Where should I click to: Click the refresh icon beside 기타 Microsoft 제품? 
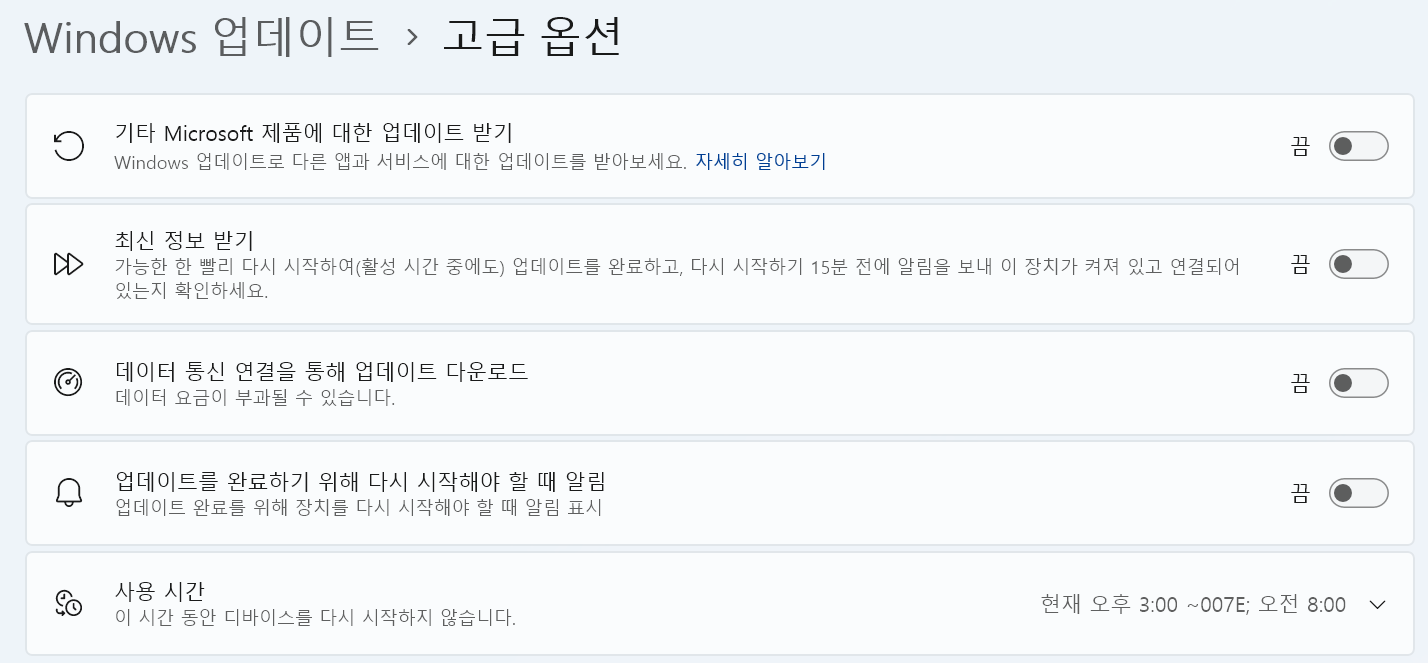click(68, 147)
